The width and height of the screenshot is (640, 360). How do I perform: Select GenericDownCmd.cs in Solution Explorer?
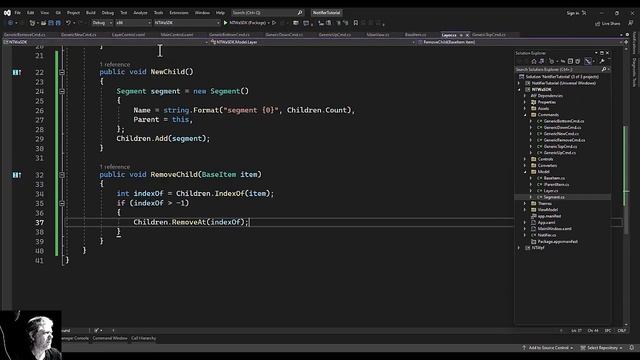562,127
